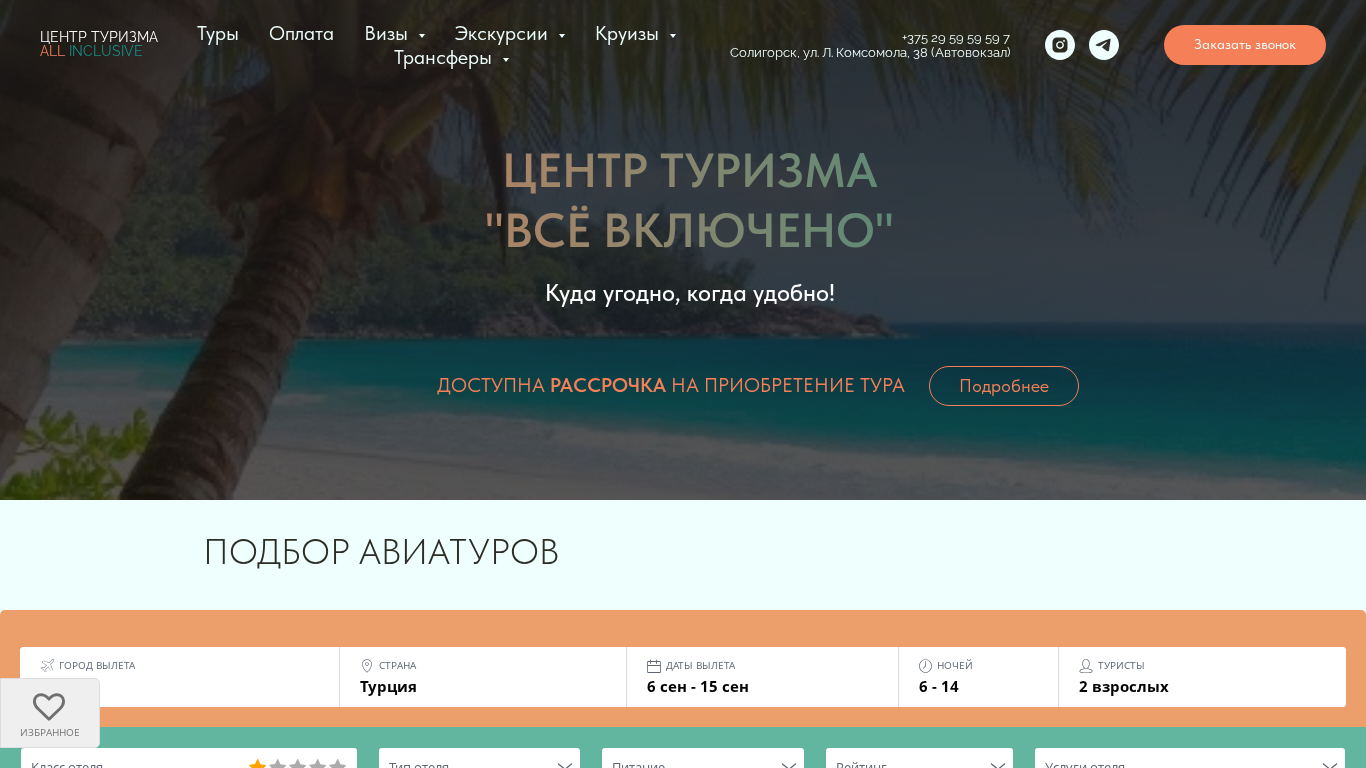The image size is (1366, 768).
Task: Click the Солигорск address text
Action: coord(870,53)
